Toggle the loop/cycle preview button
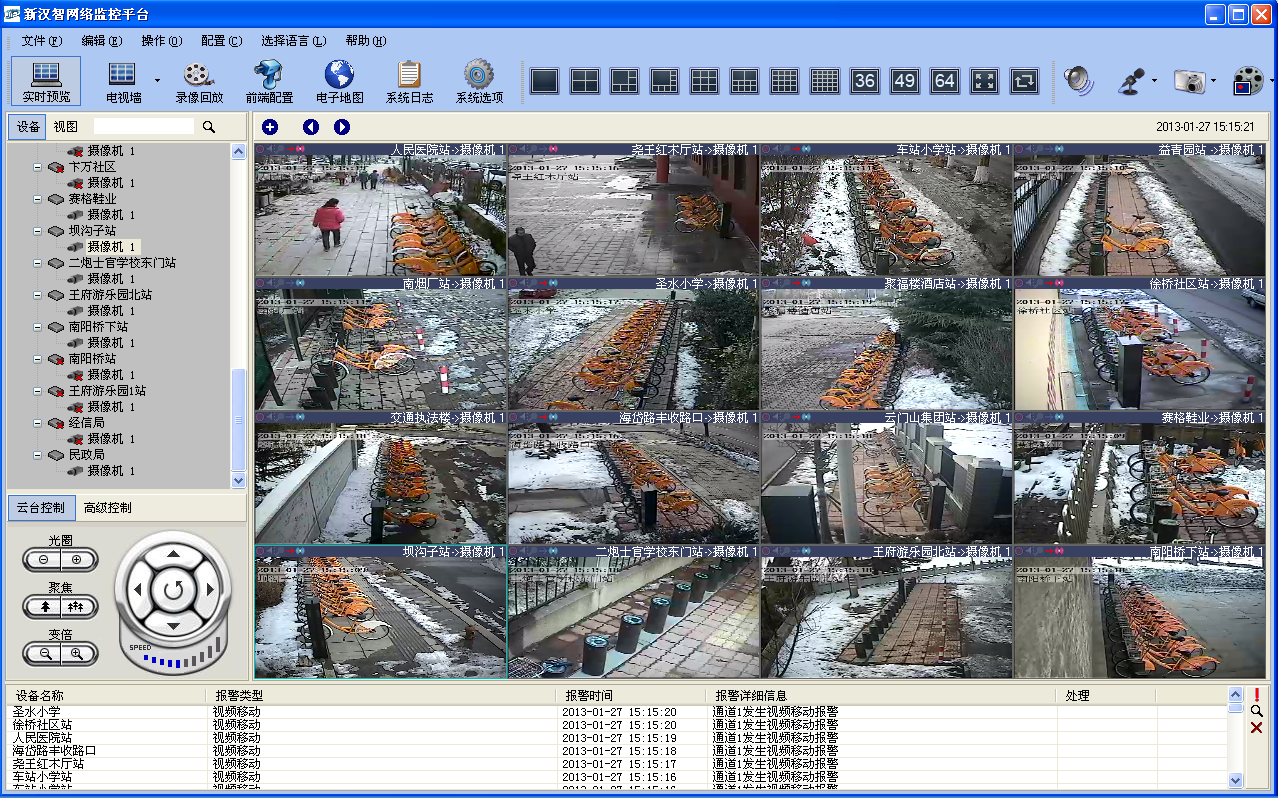Image resolution: width=1278 pixels, height=798 pixels. (1024, 81)
